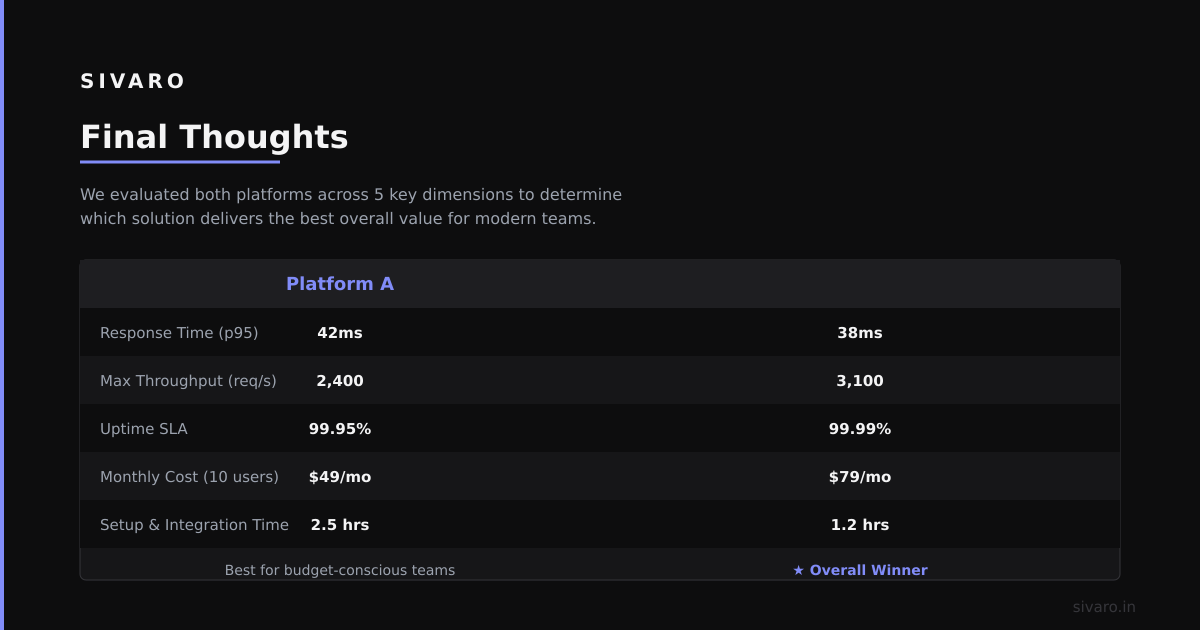The width and height of the screenshot is (1200, 630).
Task: Select the Final Thoughts heading
Action: click(214, 137)
